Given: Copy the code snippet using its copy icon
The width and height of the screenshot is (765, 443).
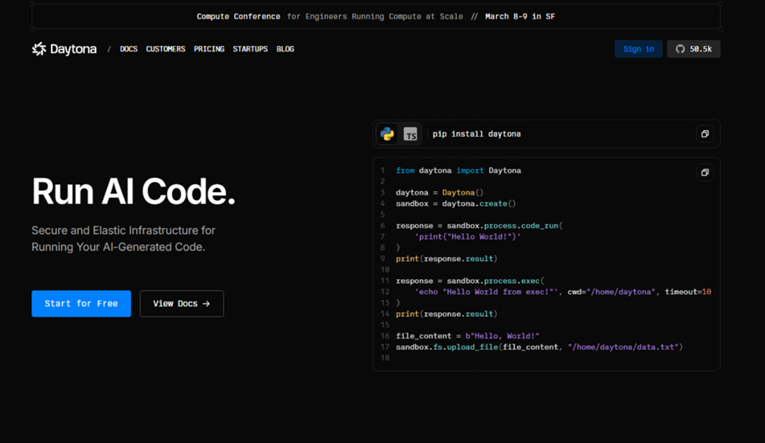Looking at the screenshot, I should coord(704,172).
